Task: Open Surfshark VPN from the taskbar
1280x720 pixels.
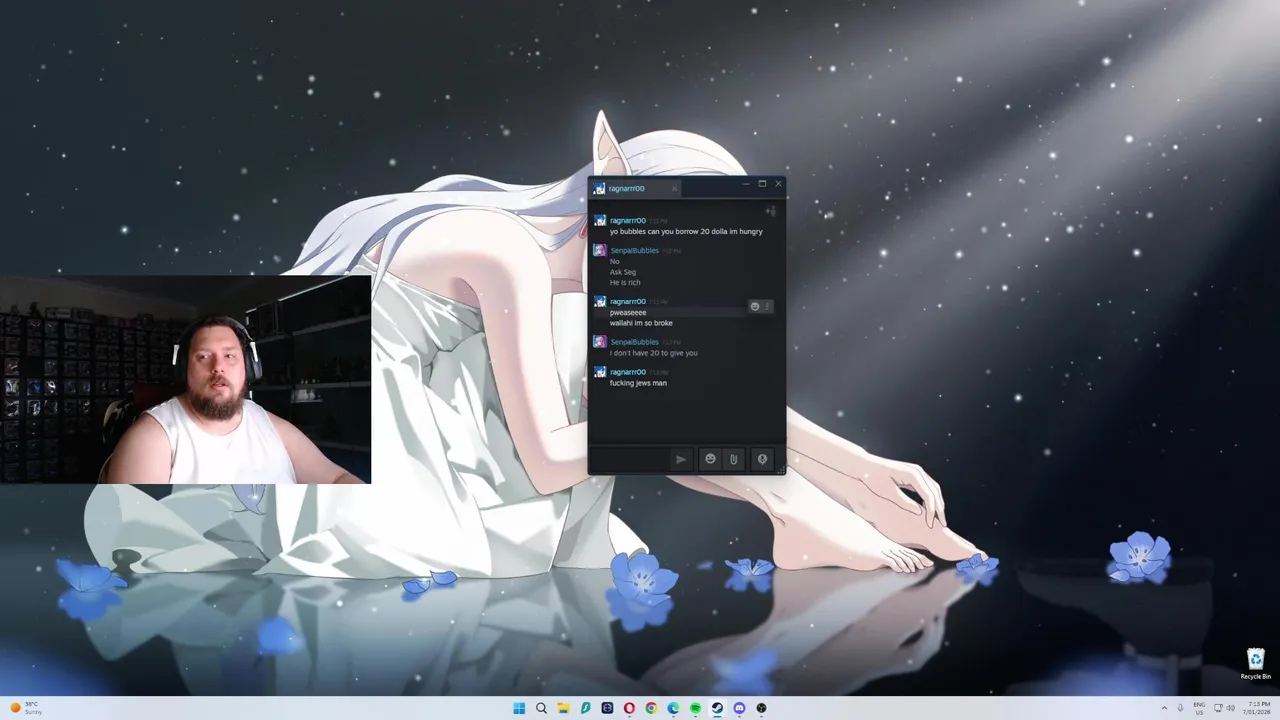Action: (x=585, y=708)
